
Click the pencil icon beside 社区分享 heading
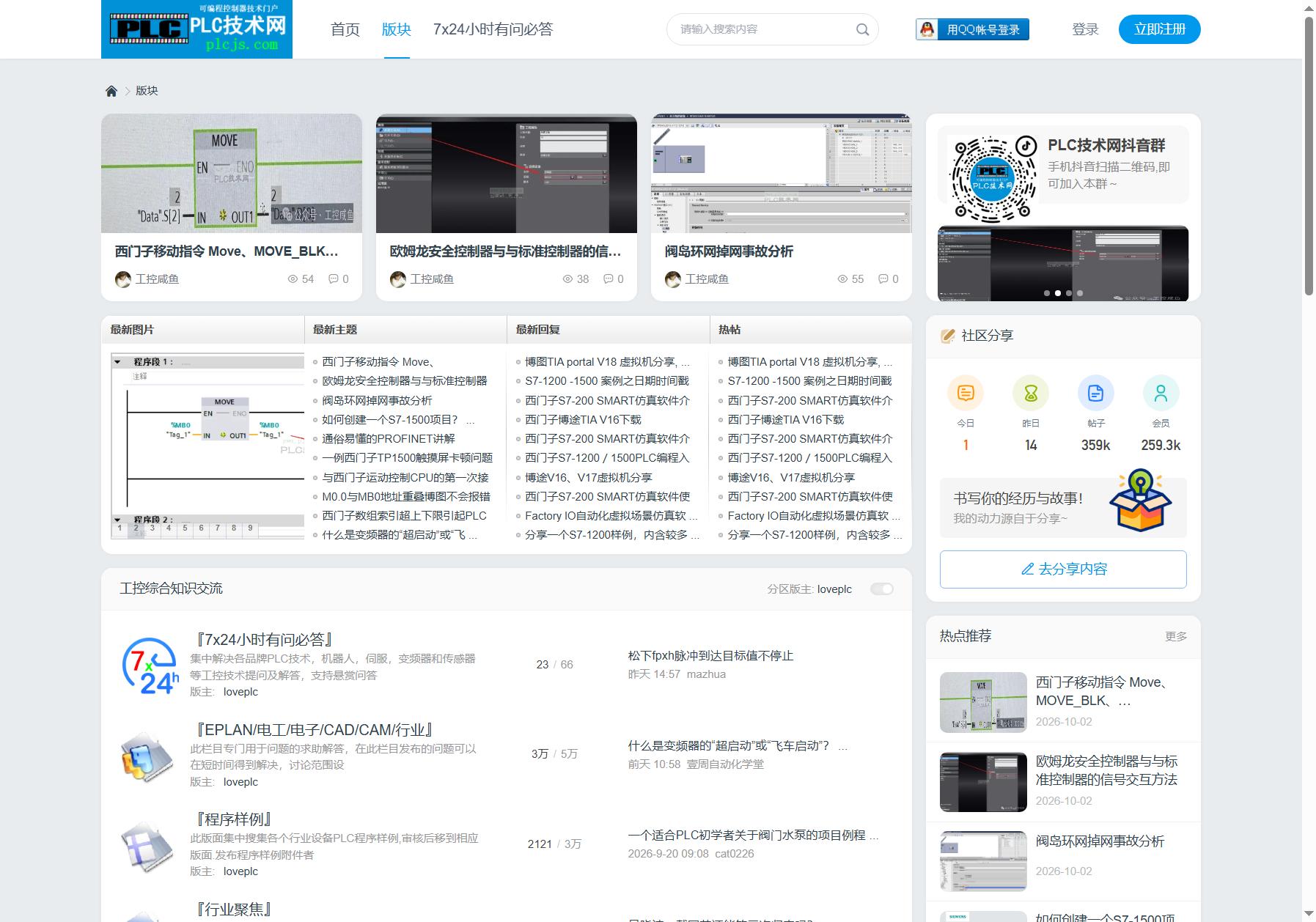[x=947, y=336]
